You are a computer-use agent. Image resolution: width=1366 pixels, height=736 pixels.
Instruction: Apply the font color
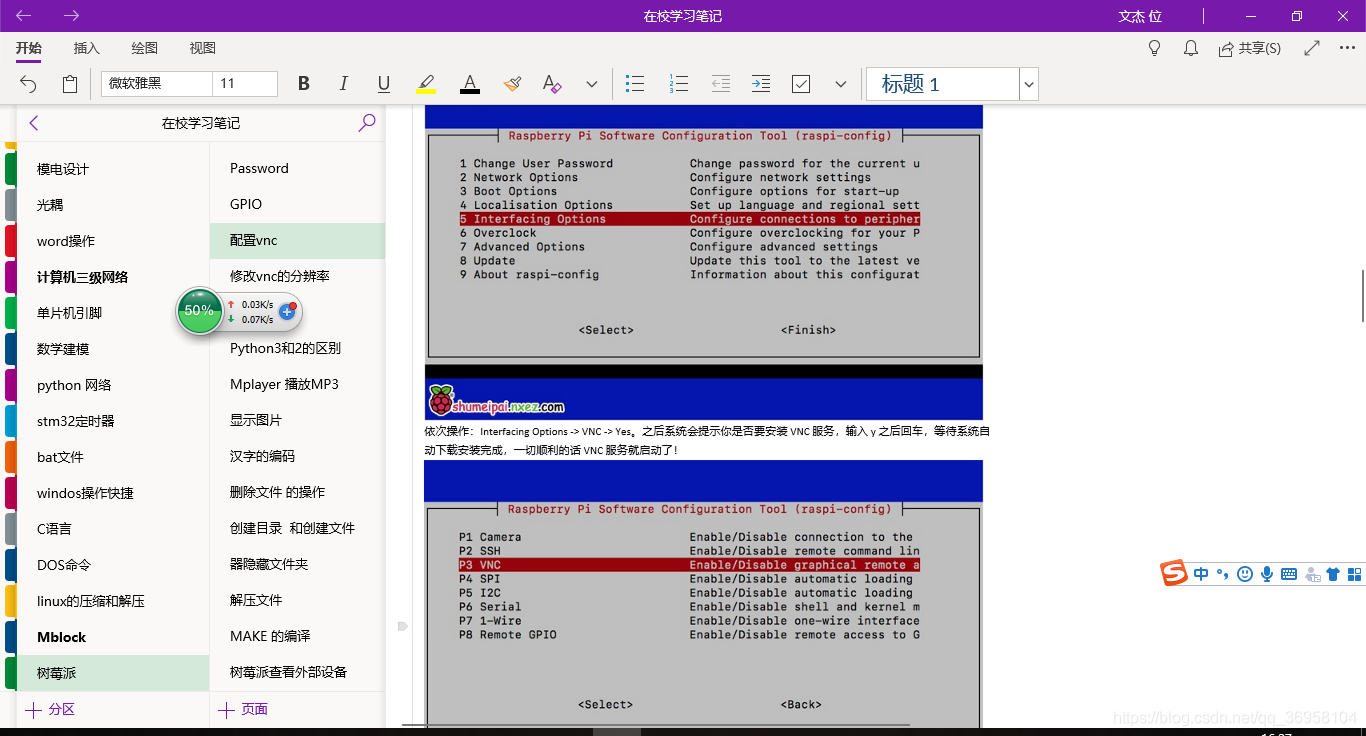pyautogui.click(x=469, y=84)
